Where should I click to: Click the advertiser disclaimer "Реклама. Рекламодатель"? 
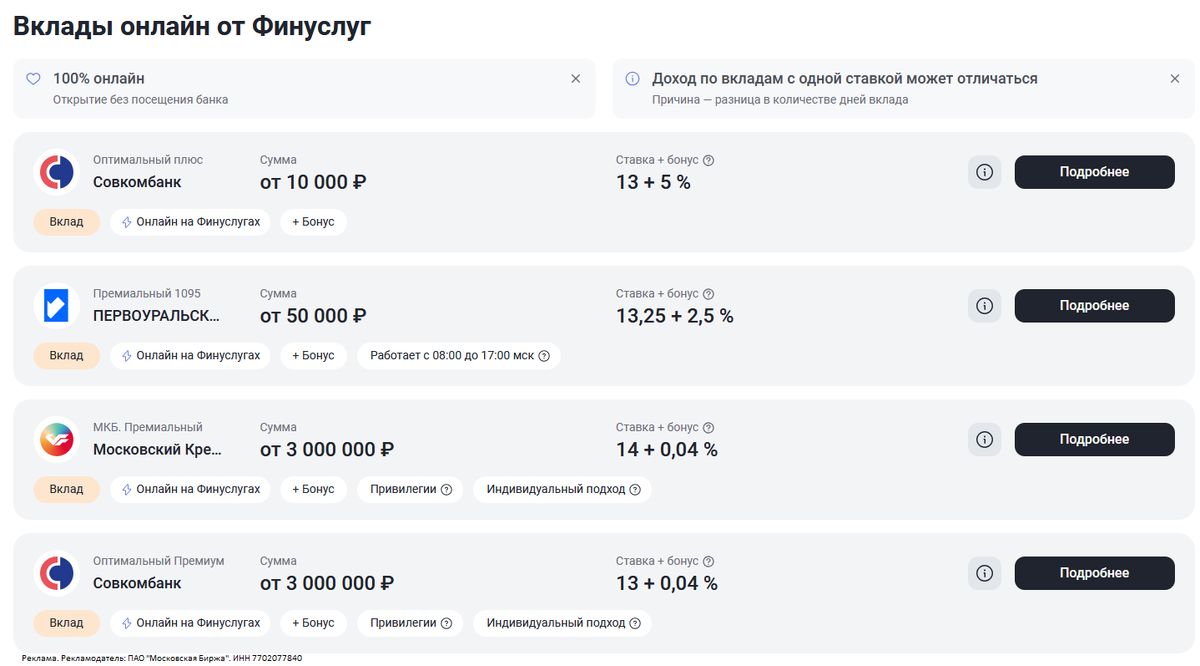[x=161, y=658]
